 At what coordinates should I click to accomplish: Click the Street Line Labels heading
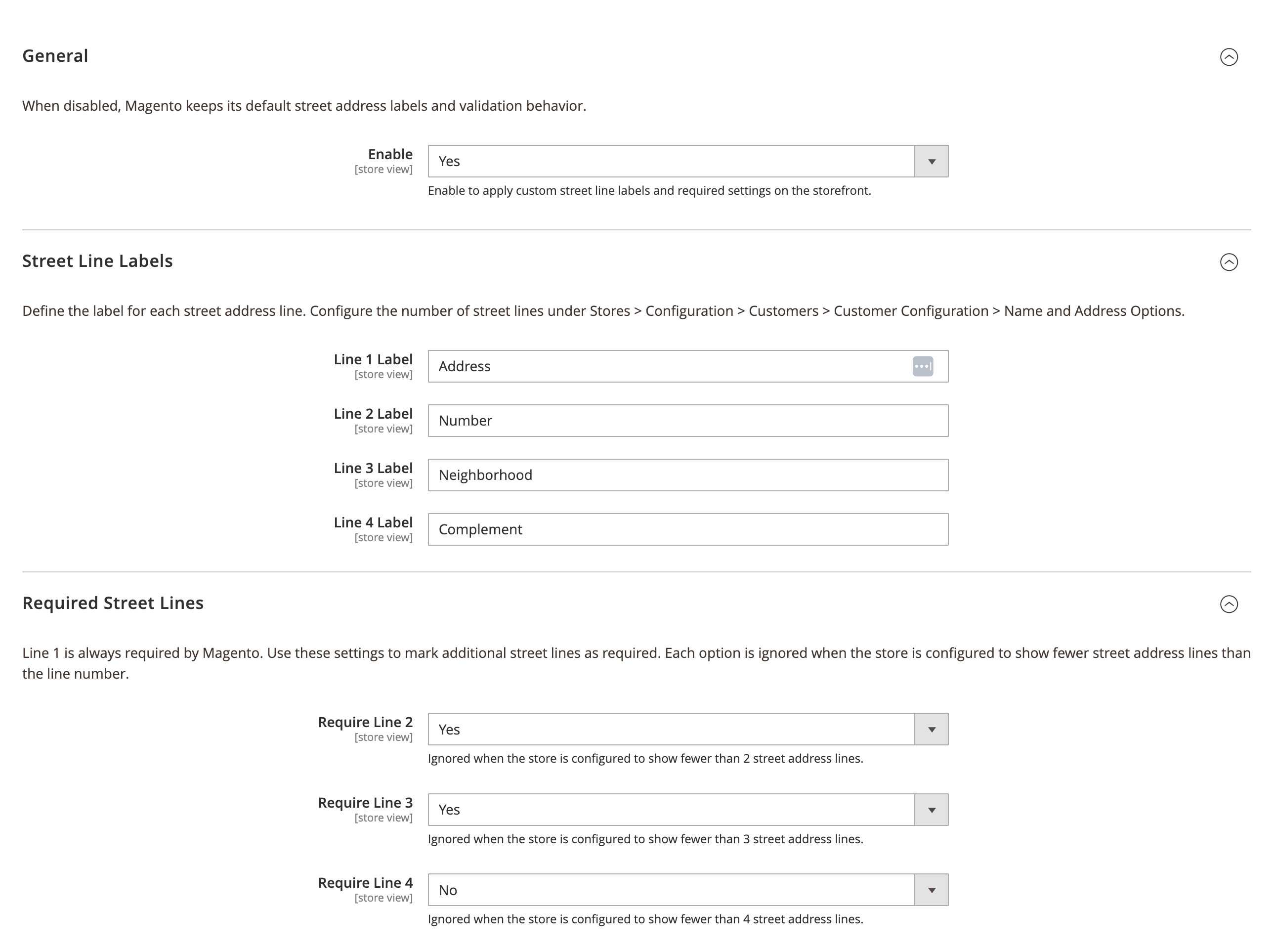[x=97, y=261]
